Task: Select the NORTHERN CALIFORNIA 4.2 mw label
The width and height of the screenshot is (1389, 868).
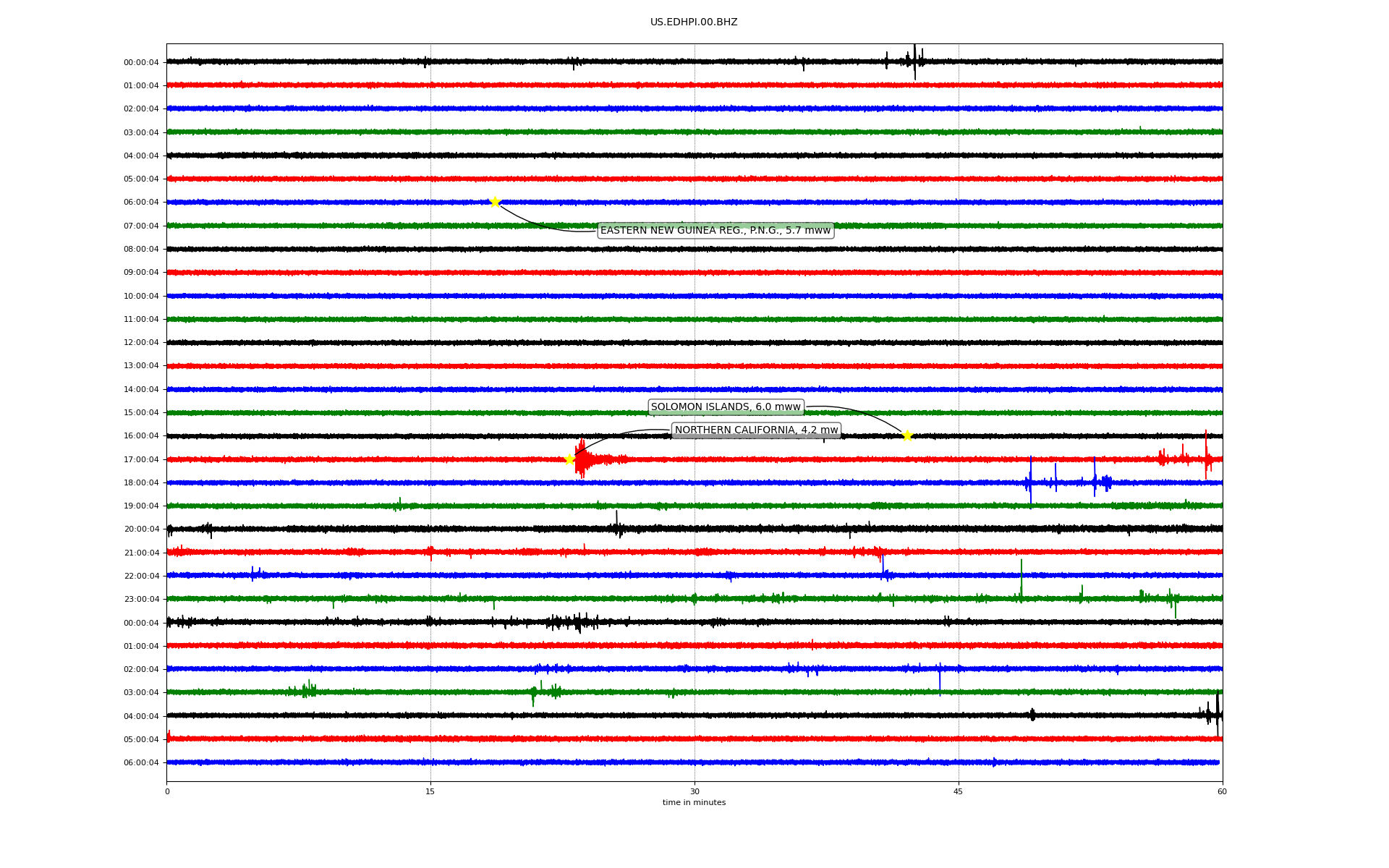Action: click(x=756, y=430)
